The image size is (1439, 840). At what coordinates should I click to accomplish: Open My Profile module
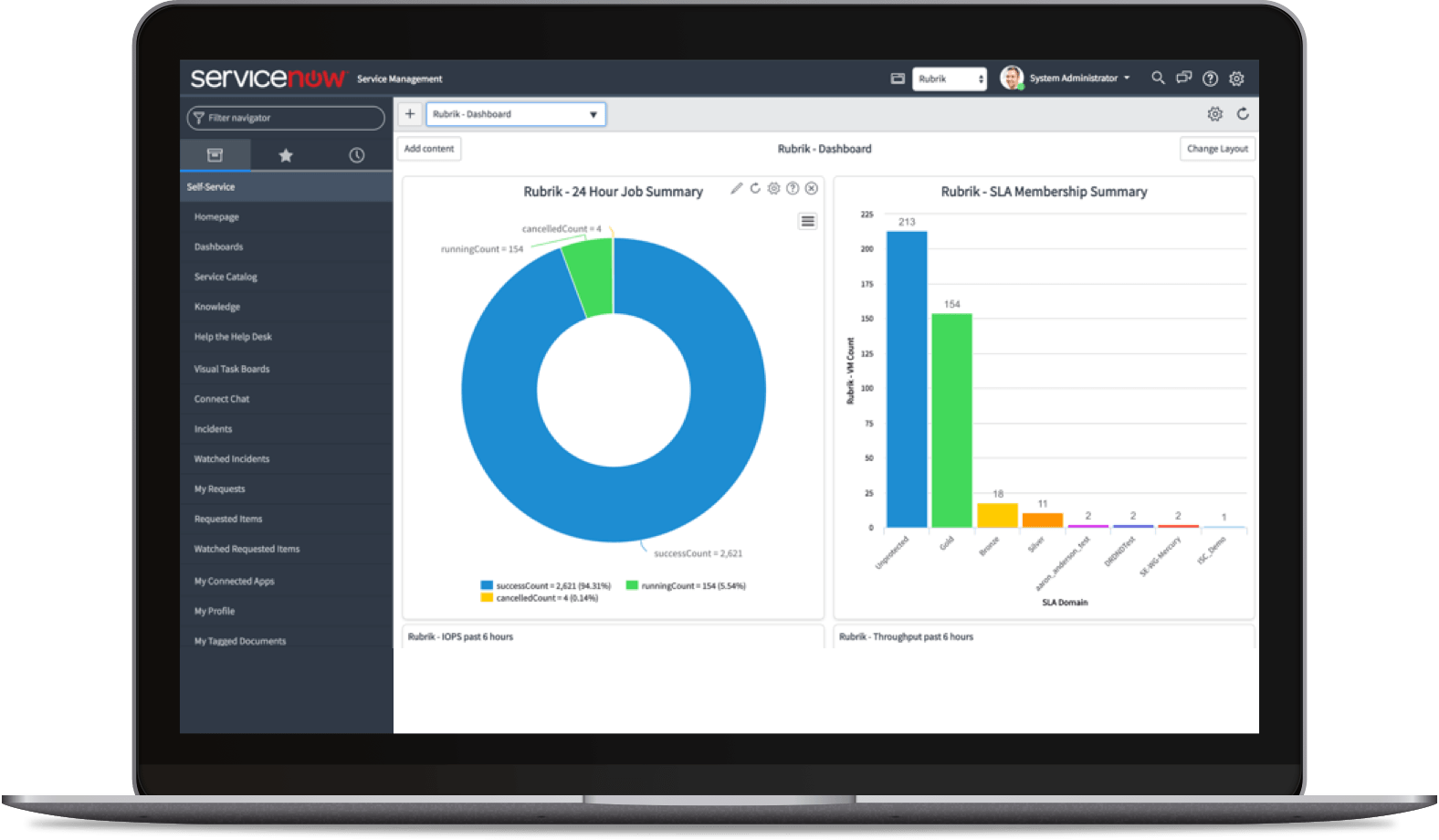(x=215, y=613)
